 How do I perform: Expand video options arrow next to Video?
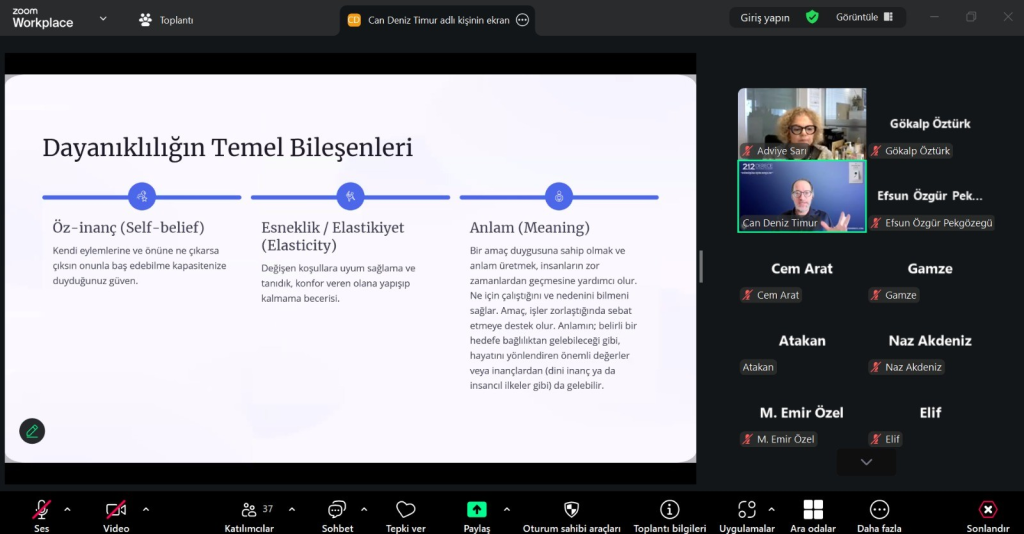146,509
